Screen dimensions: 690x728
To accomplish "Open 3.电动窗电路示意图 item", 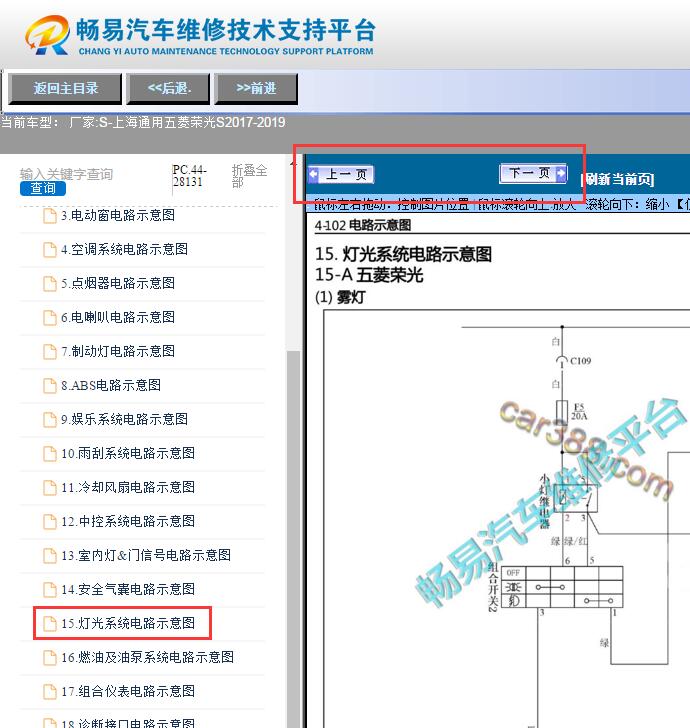I will click(x=118, y=215).
